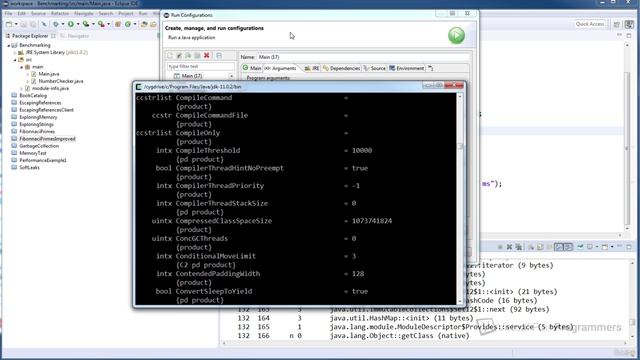Click the Coverage launch icon in toolbar

click(86, 24)
